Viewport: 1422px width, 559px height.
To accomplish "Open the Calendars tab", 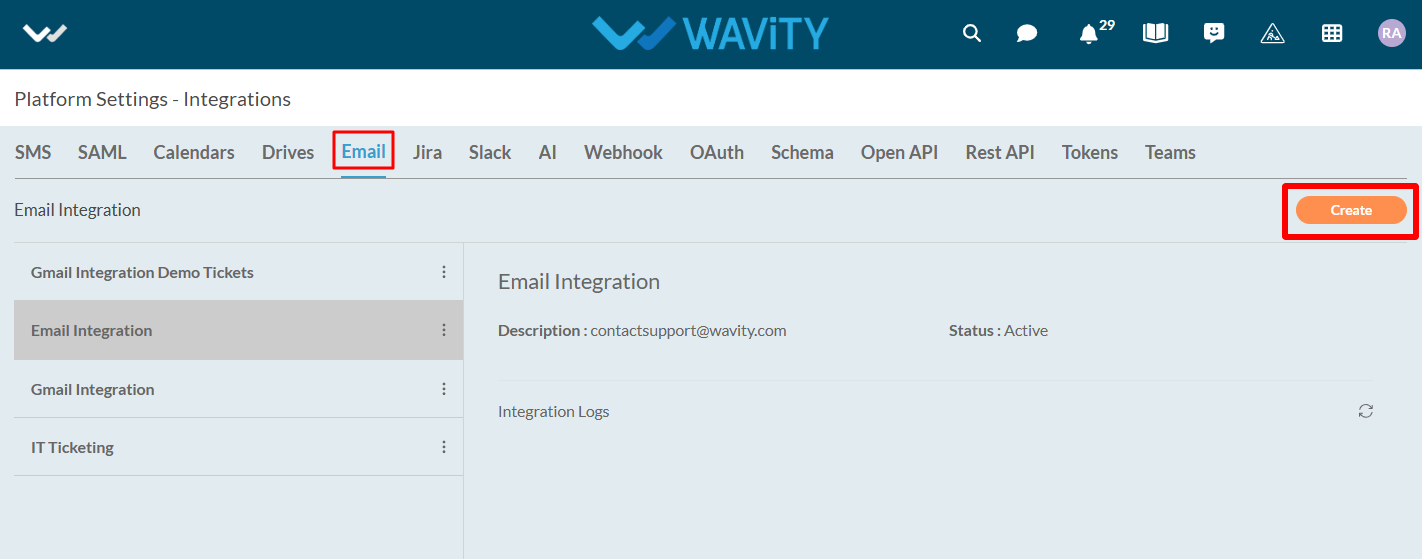I will click(194, 152).
